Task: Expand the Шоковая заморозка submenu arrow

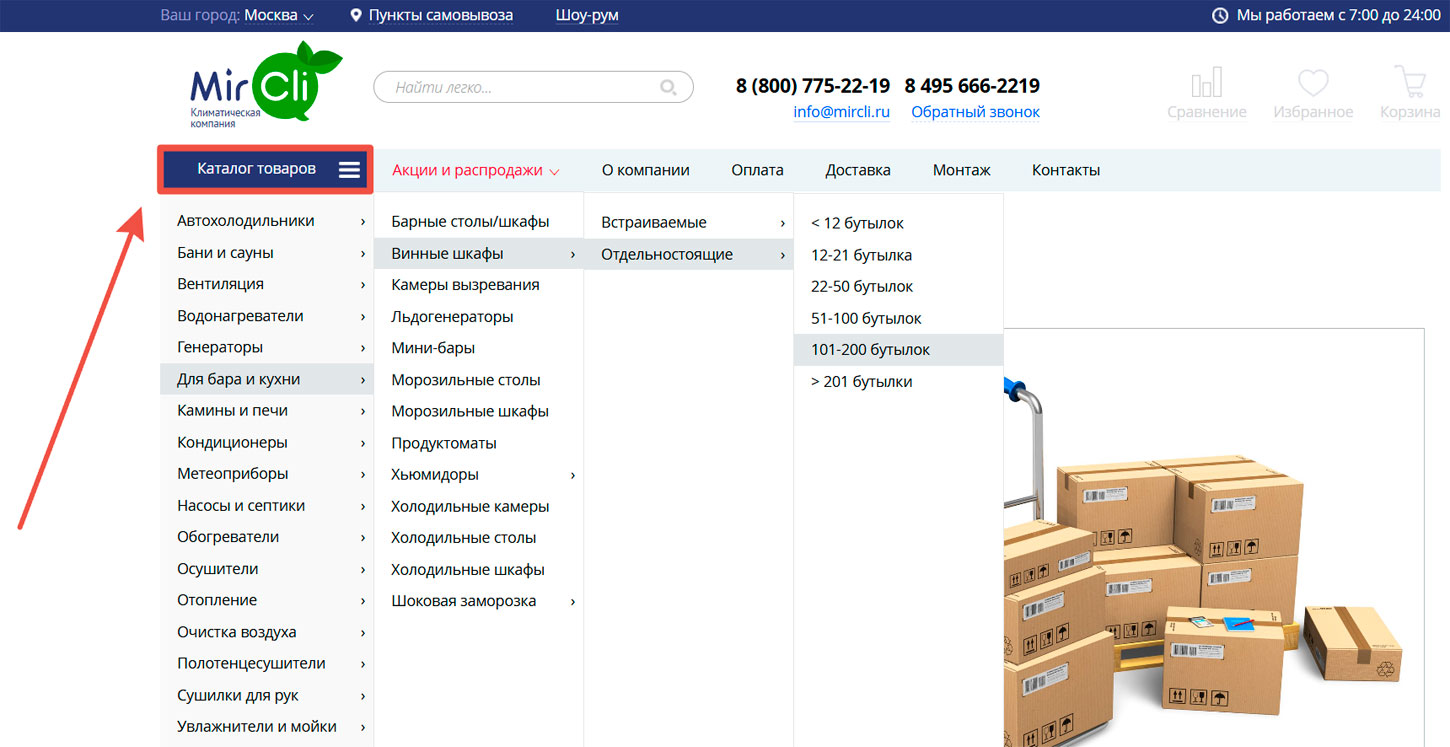Action: (x=573, y=602)
